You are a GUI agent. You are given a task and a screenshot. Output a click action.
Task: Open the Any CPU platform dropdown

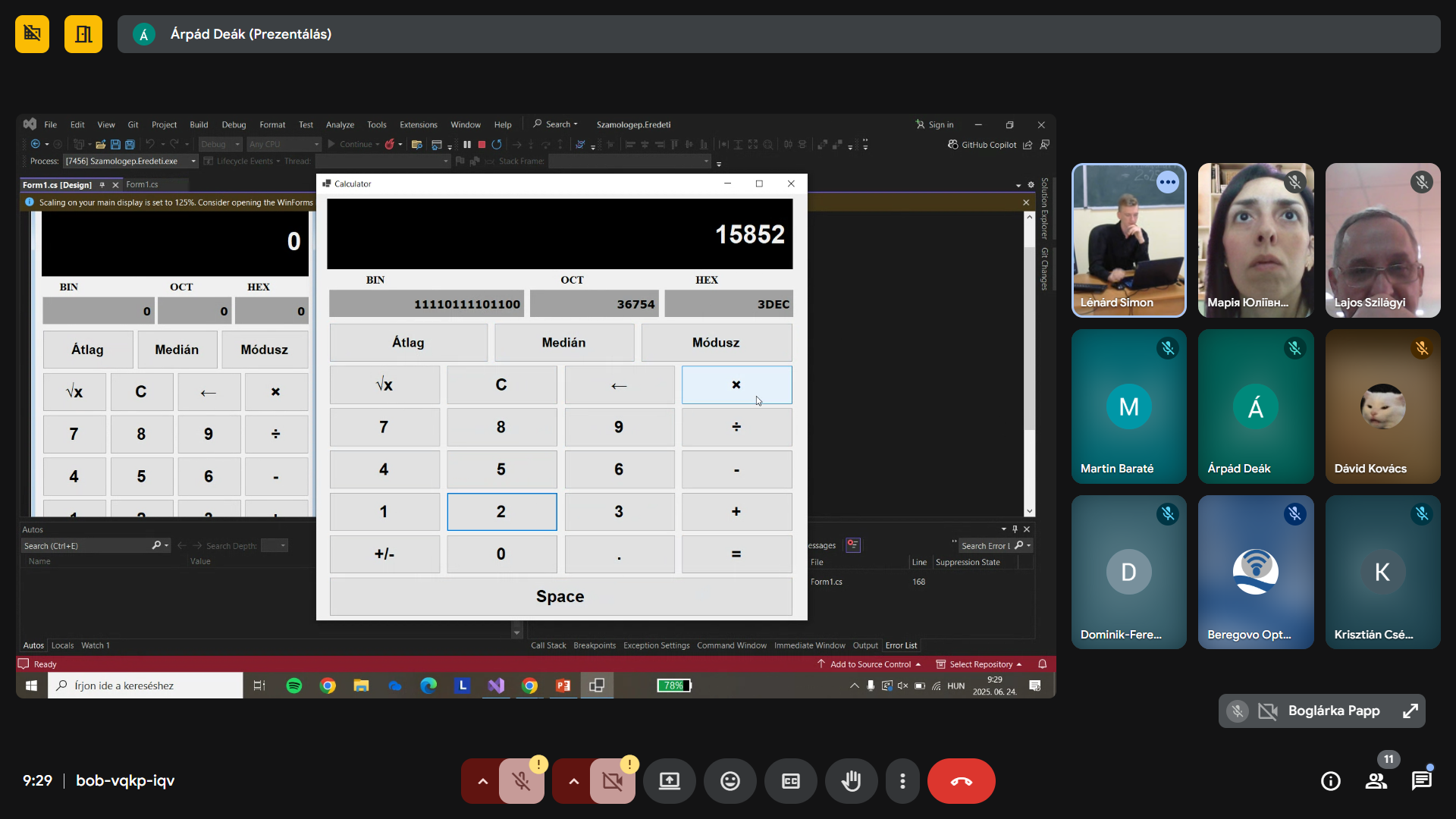point(284,144)
